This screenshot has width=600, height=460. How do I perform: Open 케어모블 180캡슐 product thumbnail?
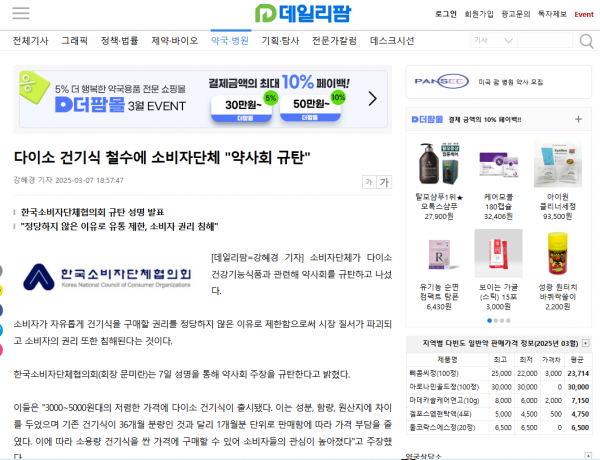coord(498,164)
